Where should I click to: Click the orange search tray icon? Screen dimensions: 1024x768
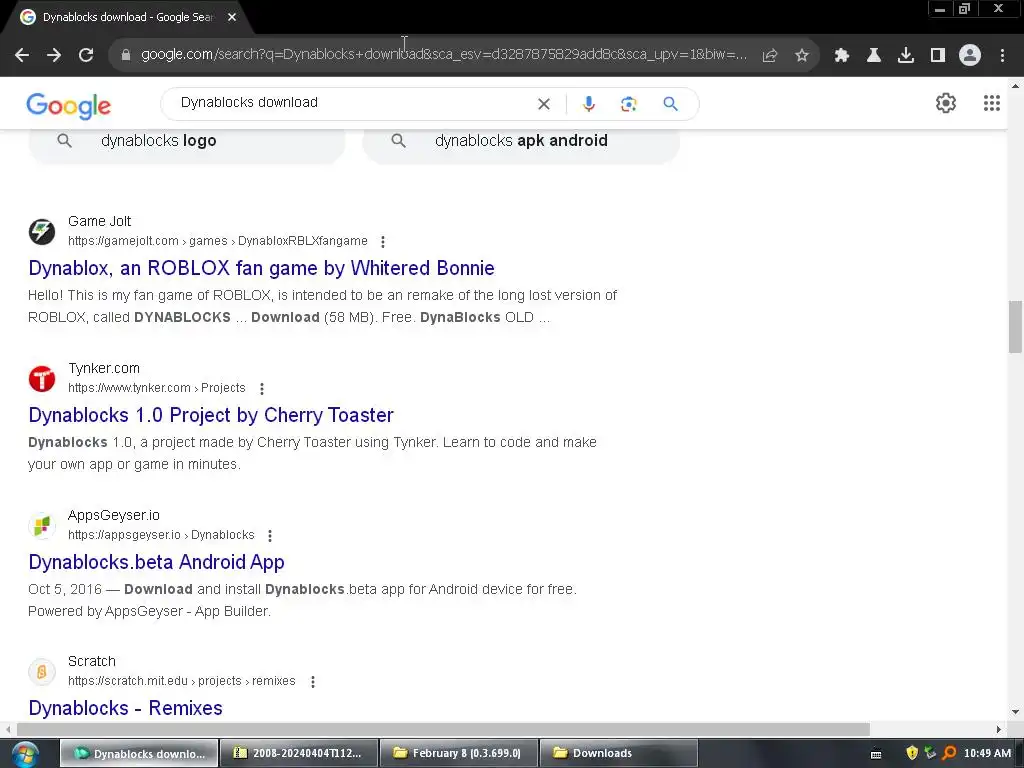click(x=949, y=754)
